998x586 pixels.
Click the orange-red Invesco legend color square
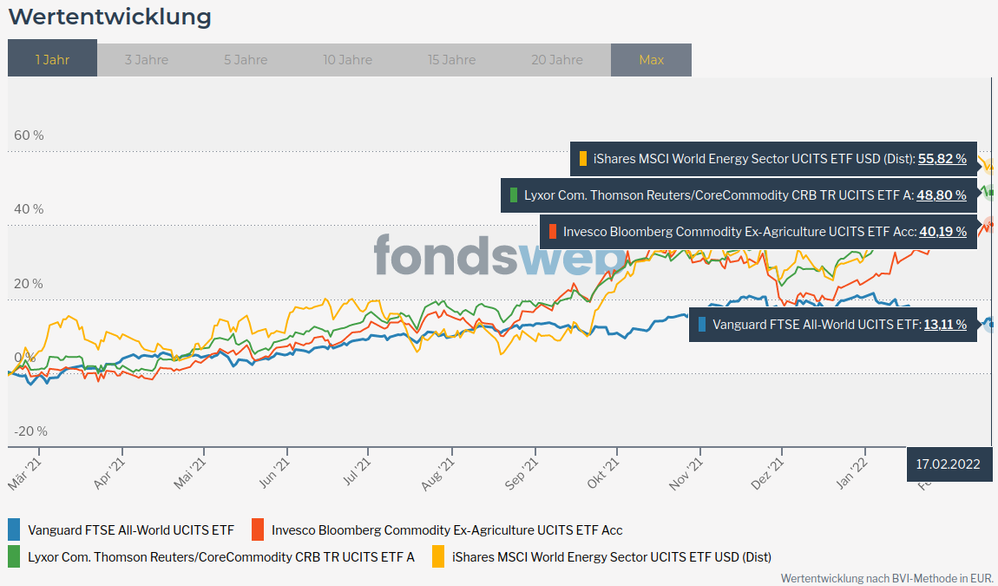pos(258,530)
